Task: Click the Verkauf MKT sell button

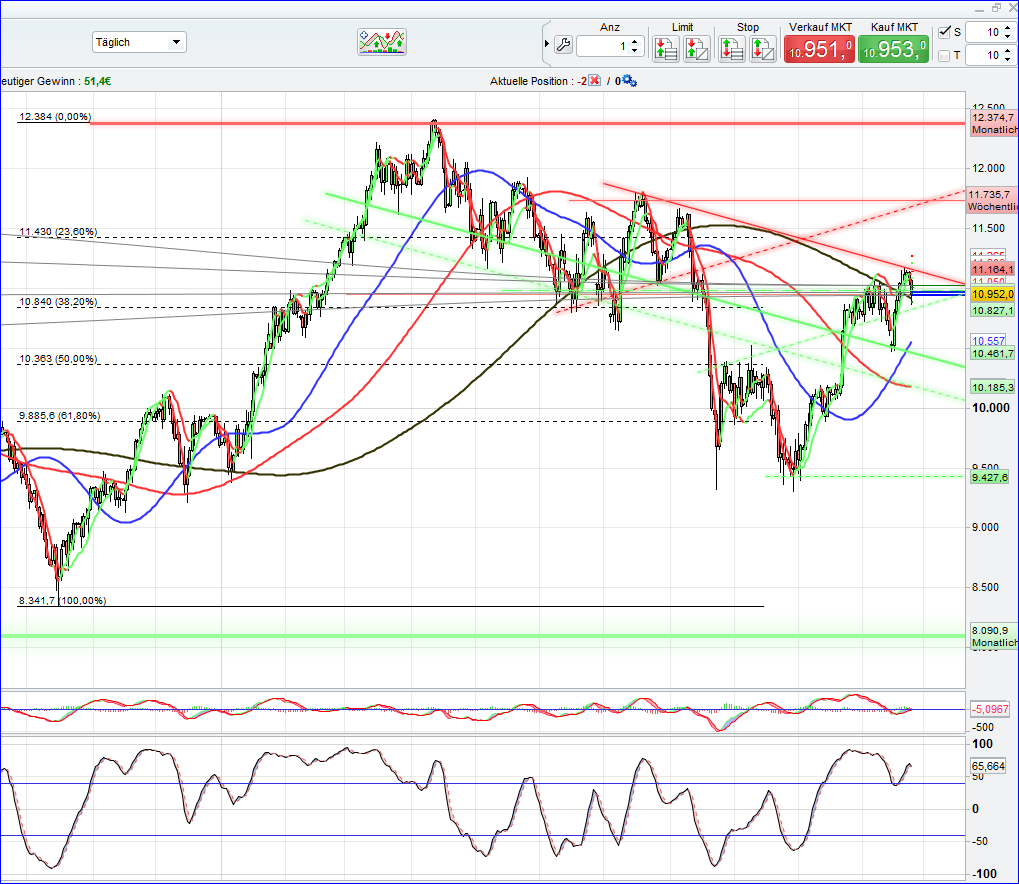Action: pyautogui.click(x=818, y=47)
